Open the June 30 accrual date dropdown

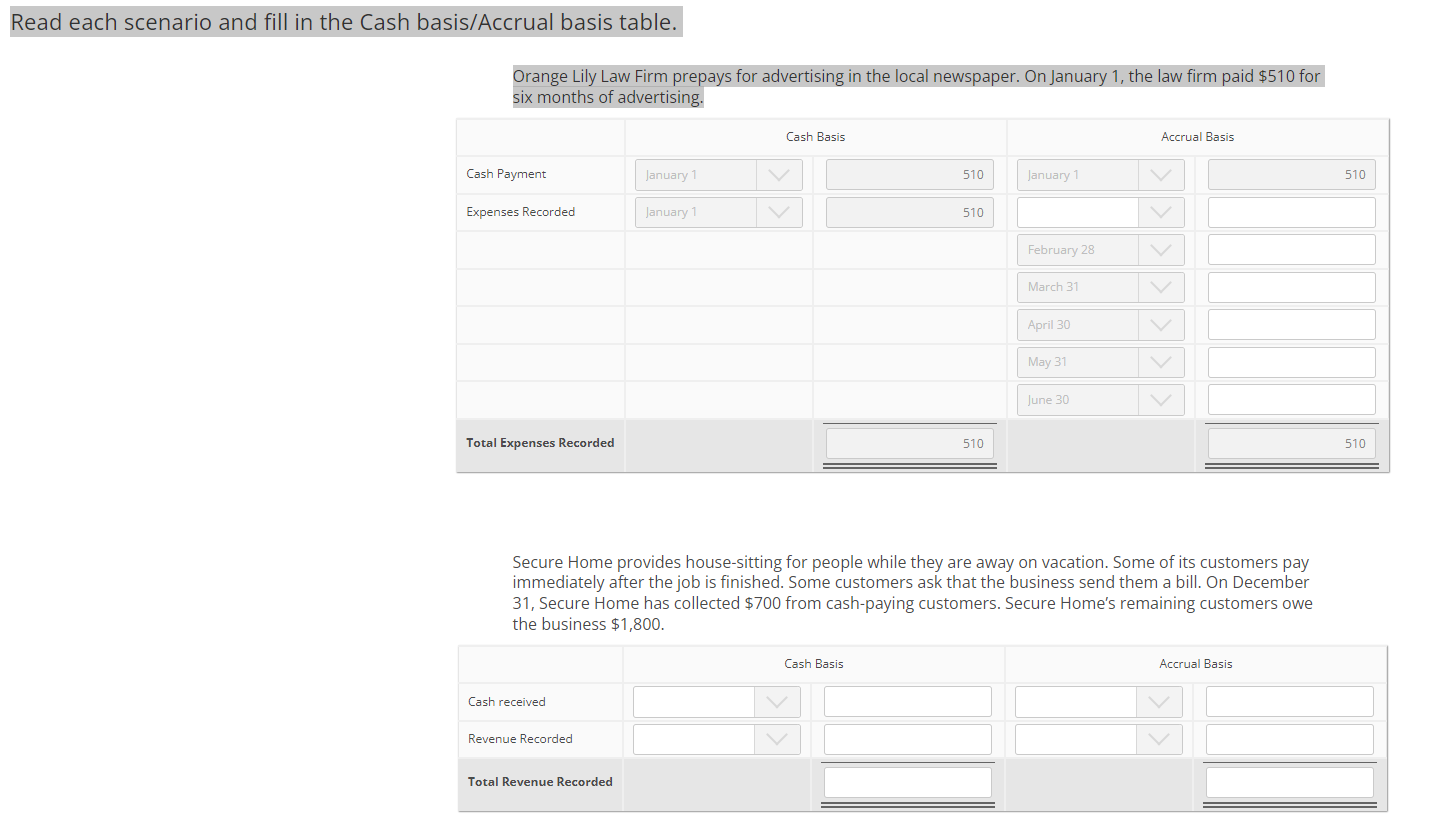tap(1161, 399)
